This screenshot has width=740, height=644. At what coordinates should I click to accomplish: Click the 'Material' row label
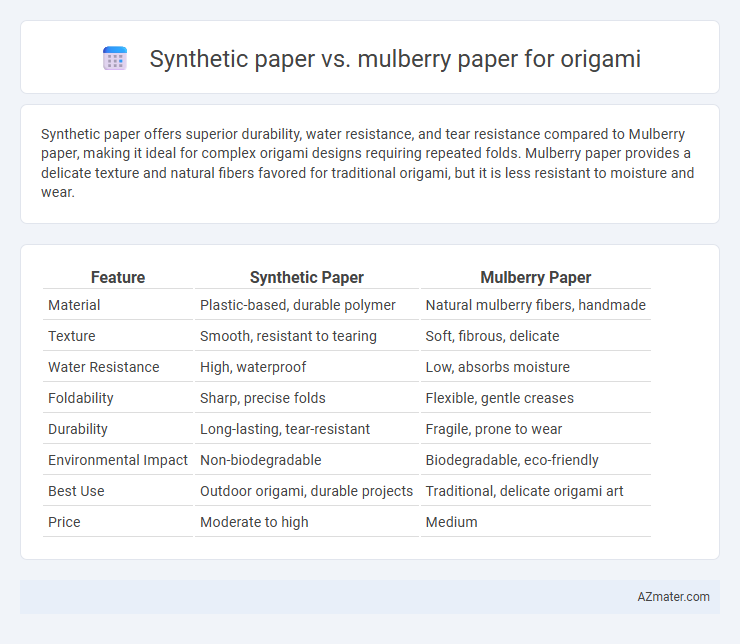point(74,305)
